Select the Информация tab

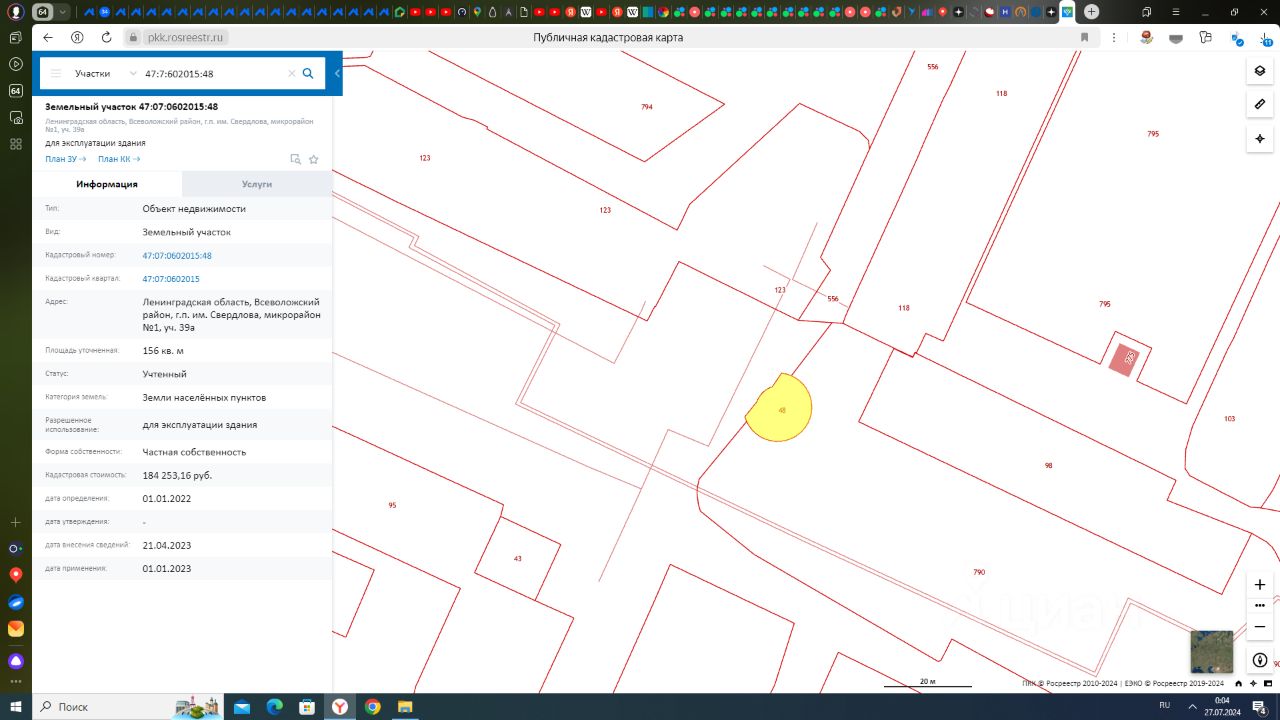107,184
